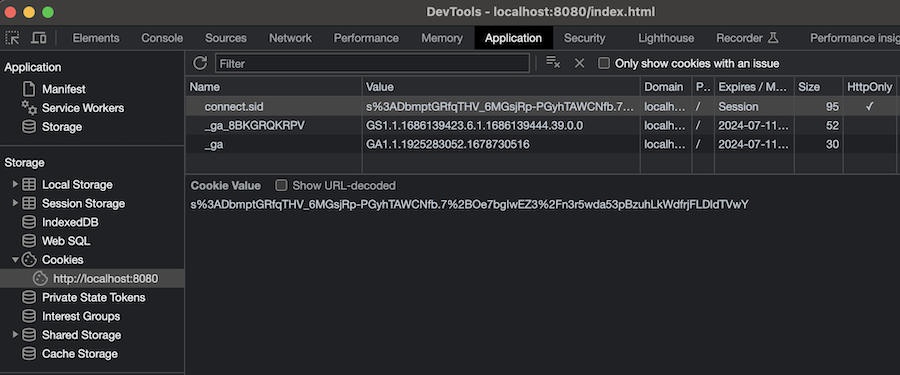Click the Local Storage table icon
Viewport: 900px width, 375px height.
(29, 184)
